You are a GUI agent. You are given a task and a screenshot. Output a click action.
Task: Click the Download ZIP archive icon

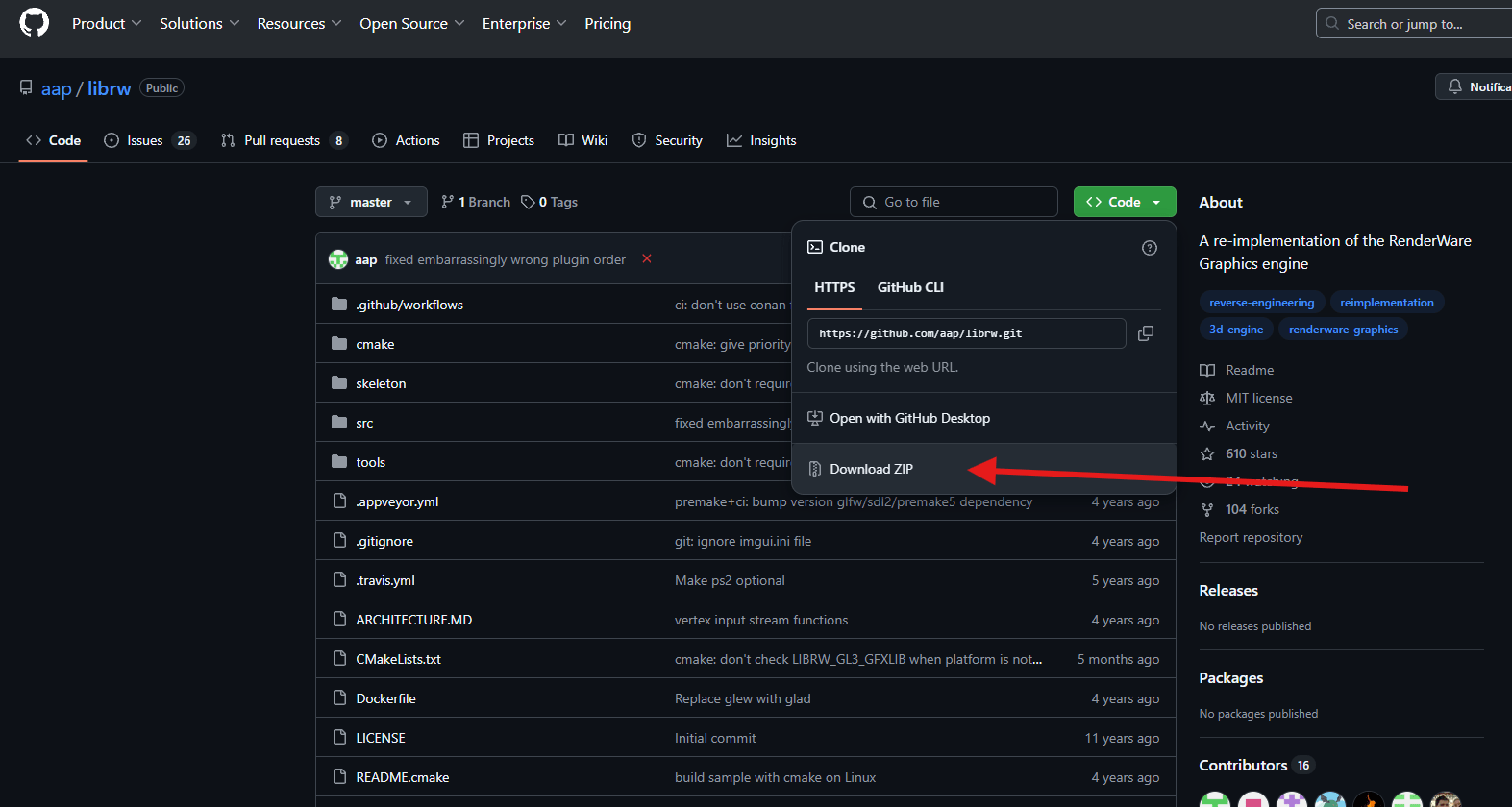coord(815,469)
